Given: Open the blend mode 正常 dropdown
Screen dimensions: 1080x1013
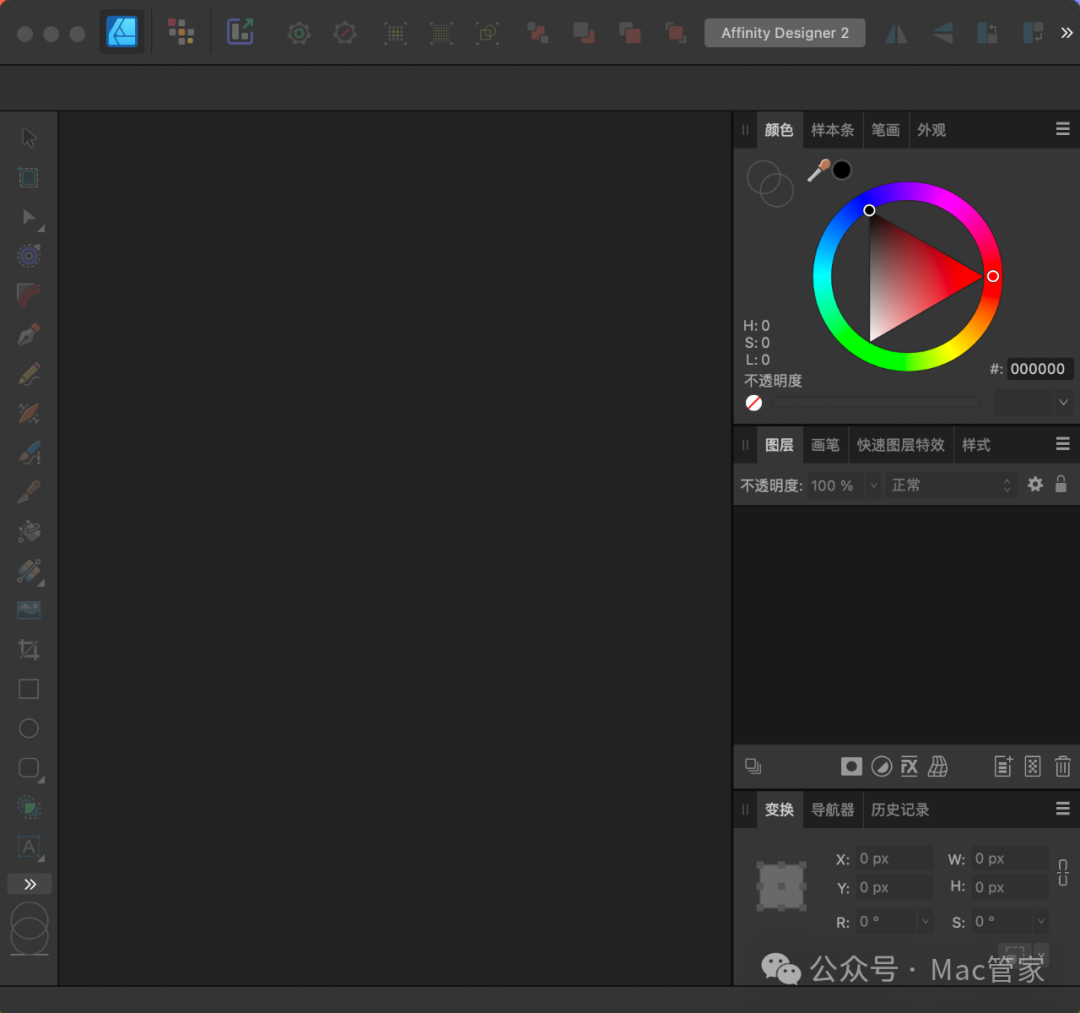Looking at the screenshot, I should pos(951,485).
